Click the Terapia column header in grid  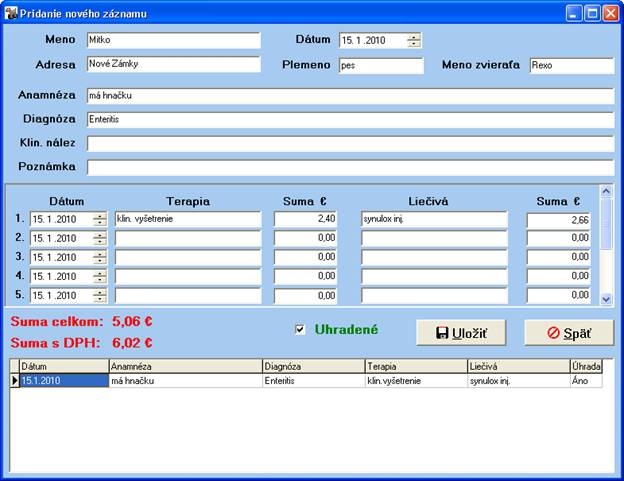(417, 366)
